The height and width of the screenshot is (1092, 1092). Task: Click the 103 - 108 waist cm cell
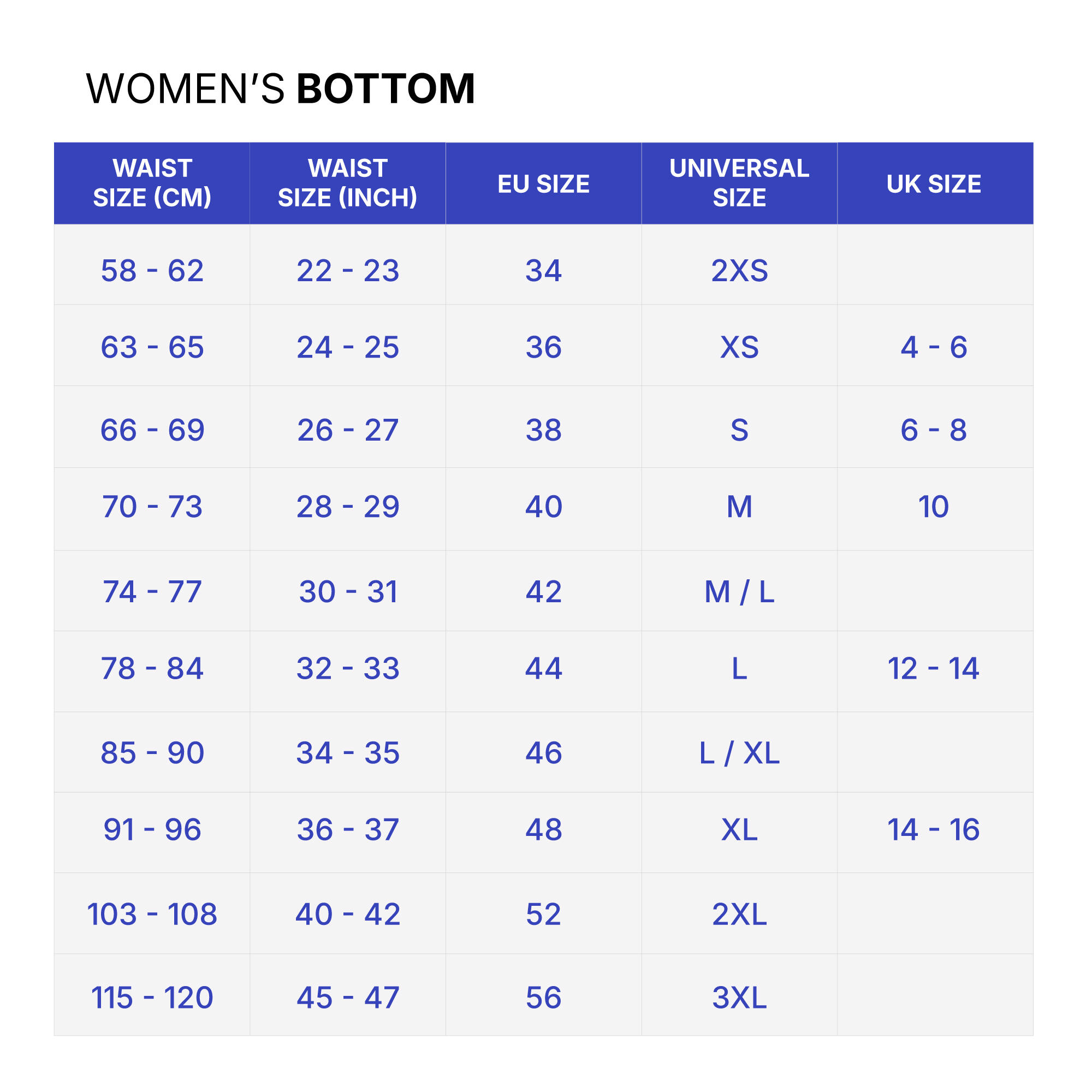(152, 914)
